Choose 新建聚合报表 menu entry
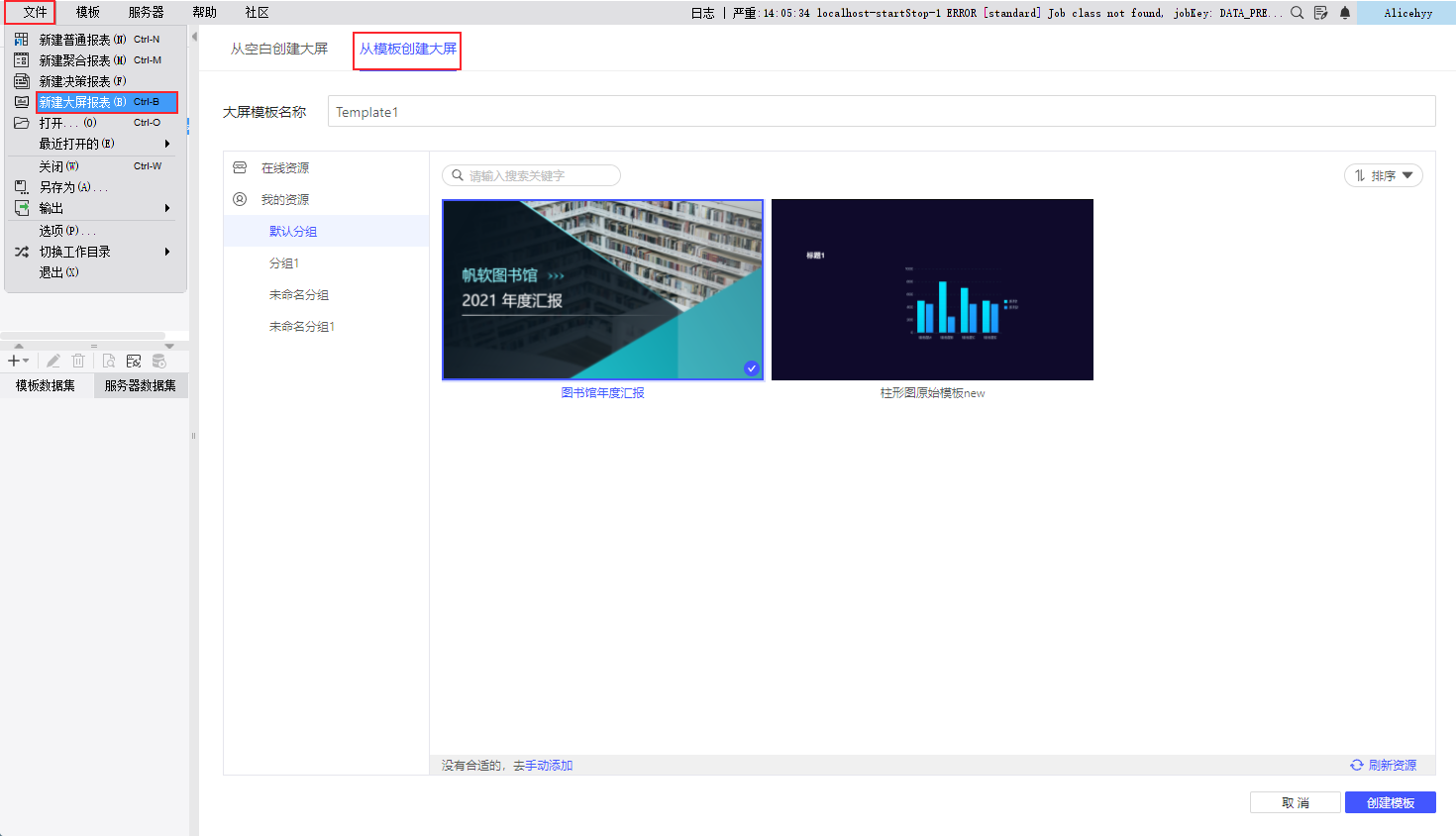The width and height of the screenshot is (1456, 836). [x=95, y=60]
